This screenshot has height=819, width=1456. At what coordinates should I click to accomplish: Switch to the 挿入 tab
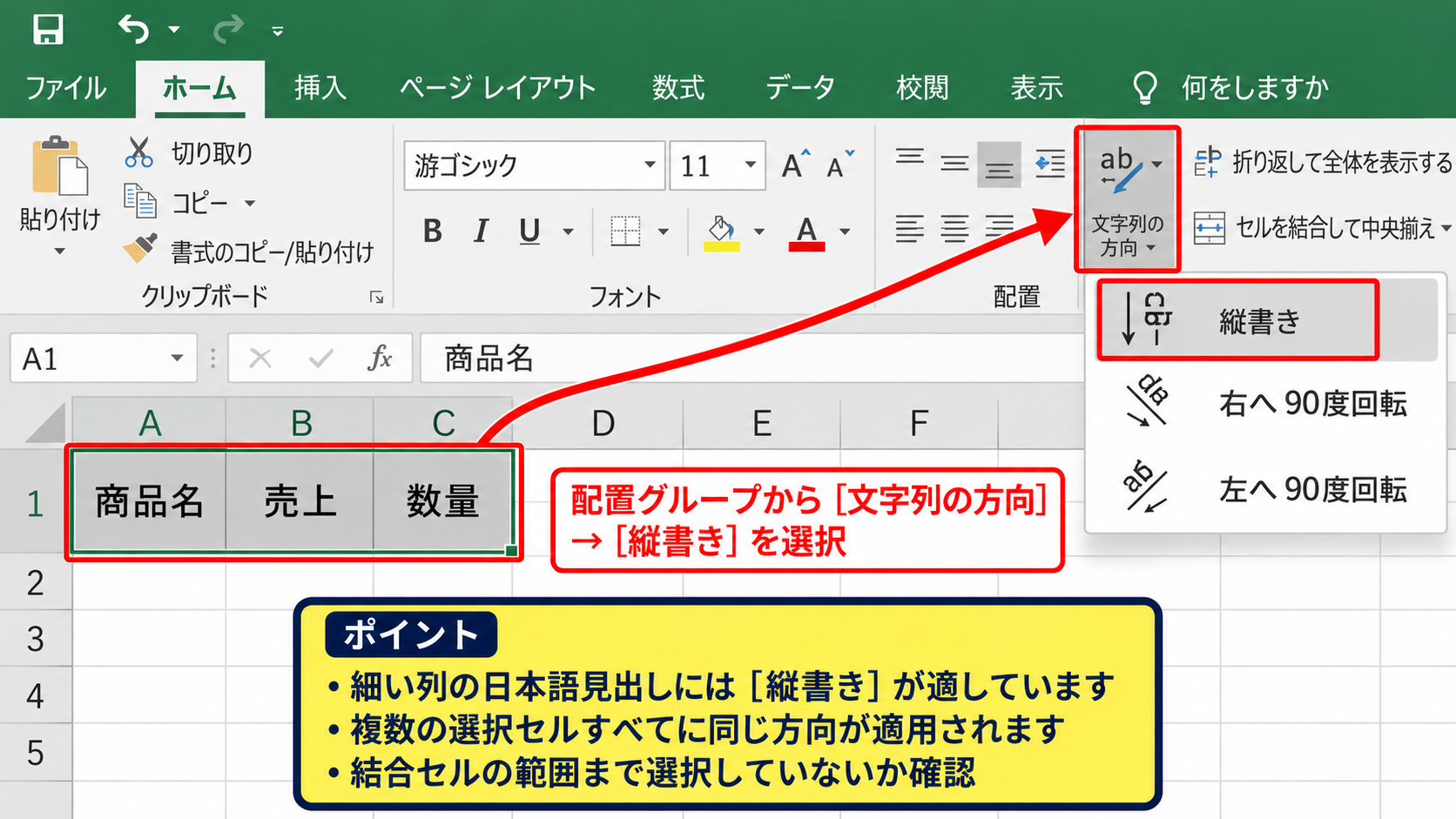(320, 88)
